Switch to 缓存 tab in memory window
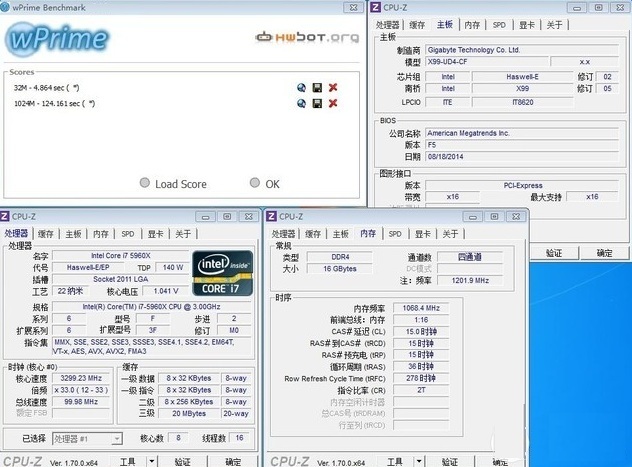Viewport: 632px width, 467px height. point(313,234)
